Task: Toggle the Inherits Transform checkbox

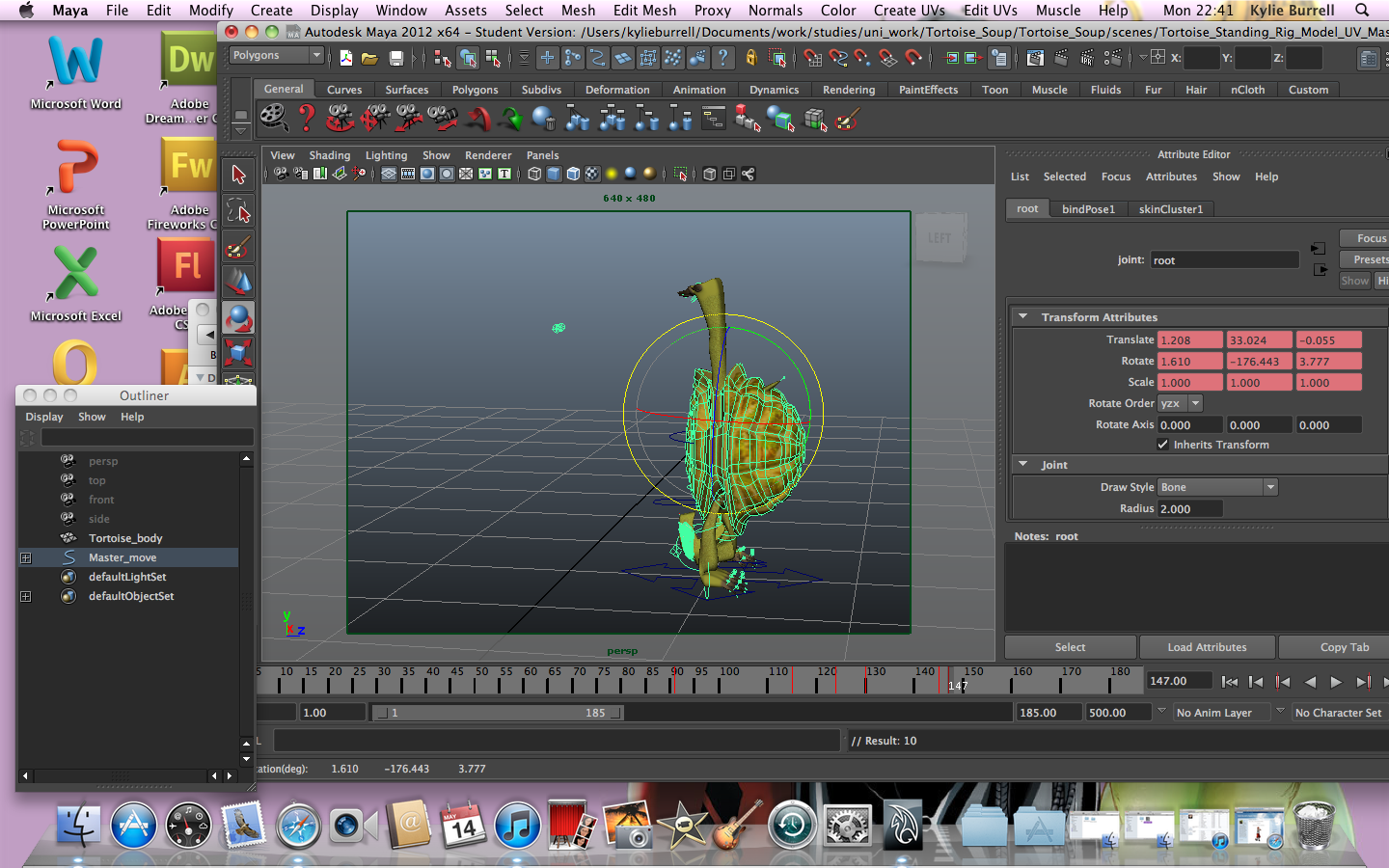Action: point(1163,445)
